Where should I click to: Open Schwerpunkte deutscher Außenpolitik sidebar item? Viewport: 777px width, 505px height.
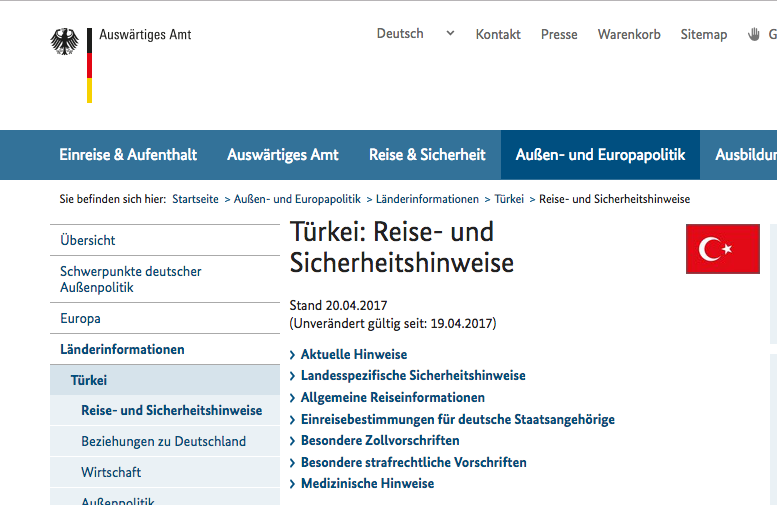pos(165,280)
